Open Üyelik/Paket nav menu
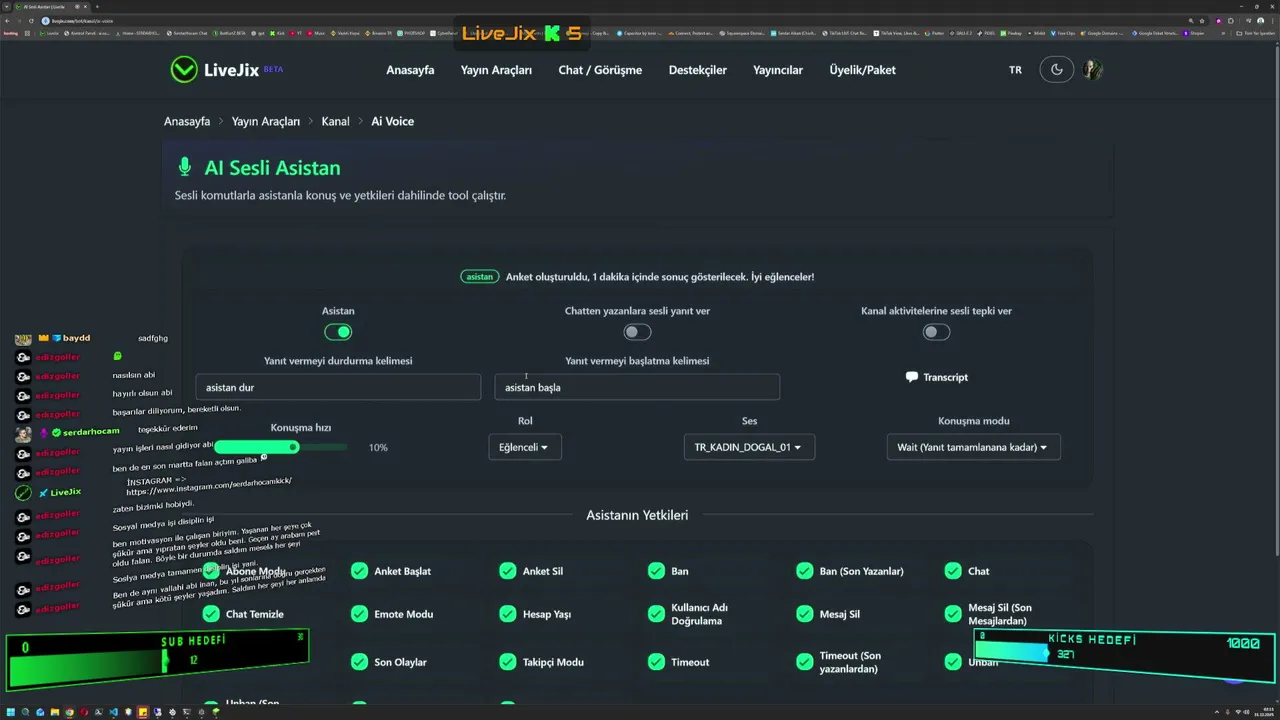 click(862, 70)
